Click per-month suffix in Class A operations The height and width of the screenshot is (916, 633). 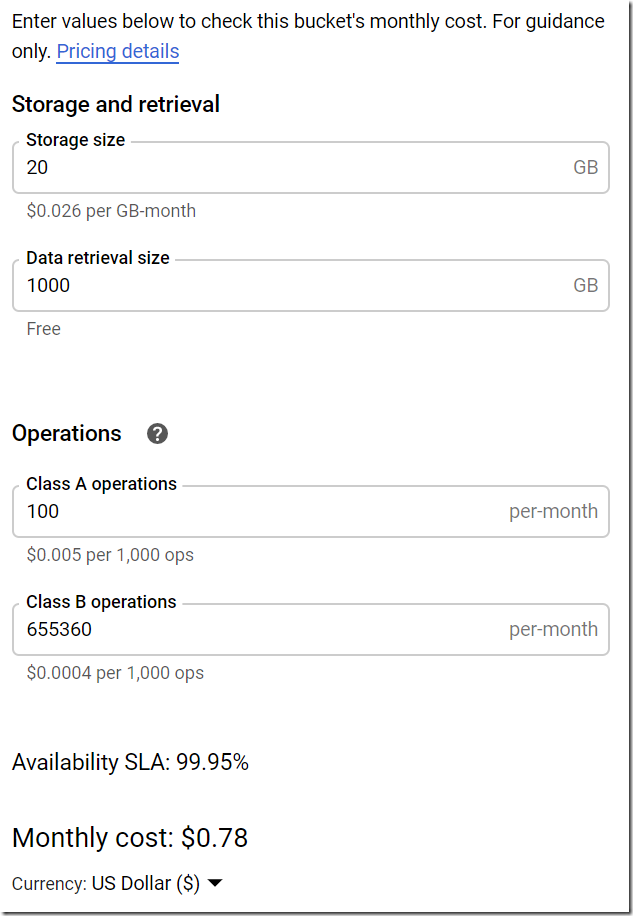pyautogui.click(x=553, y=511)
